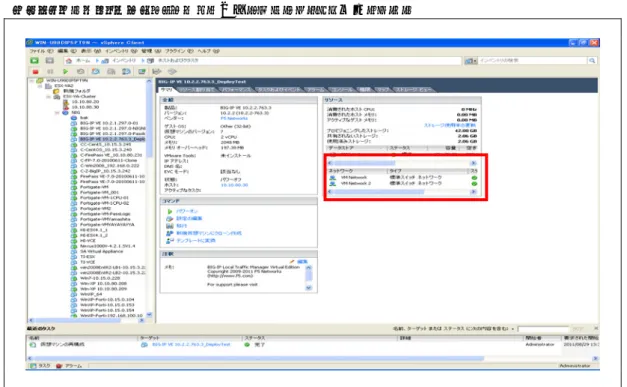Viewport: 627px width, 387px height.
Task: Collapse the WIN-U00DIPSFT9N root tree node
Action: click(32, 80)
